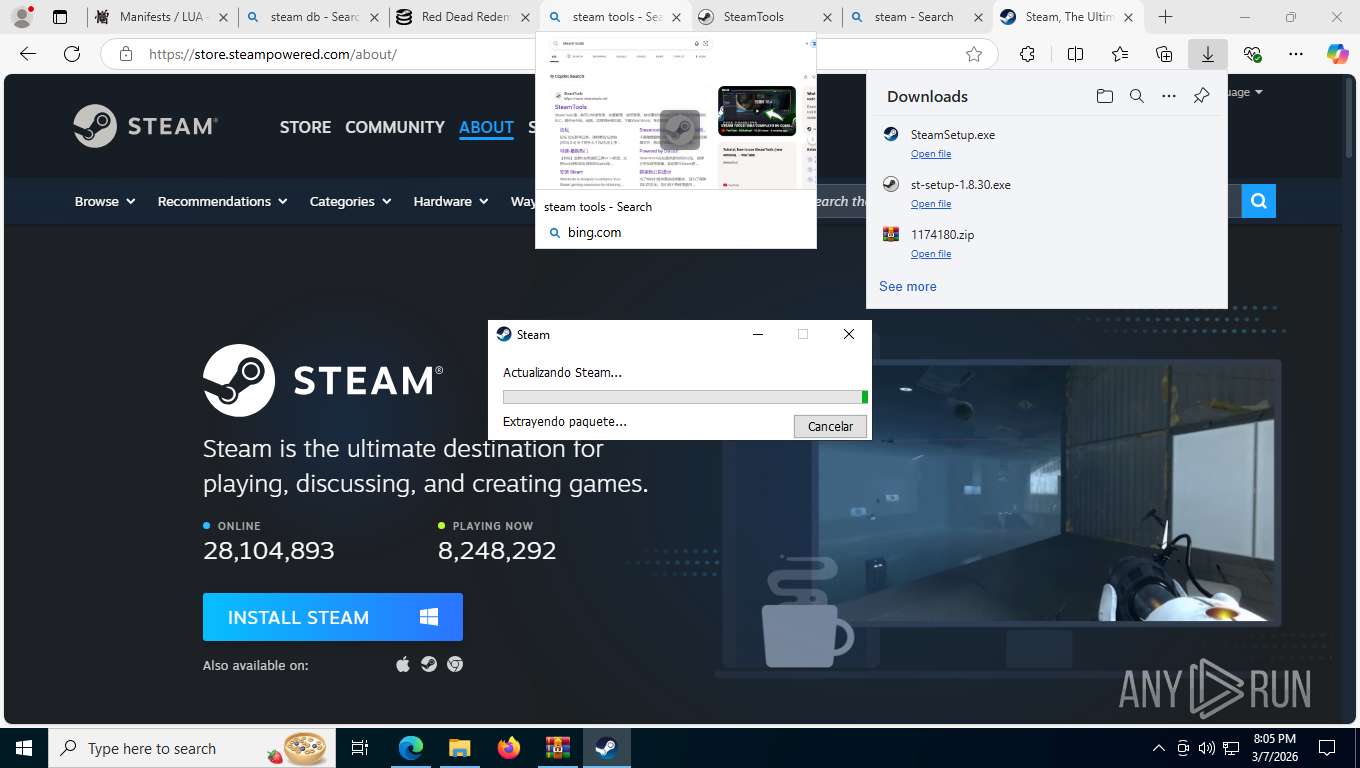The image size is (1360, 768).
Task: Open the language dropdown
Action: click(1246, 92)
